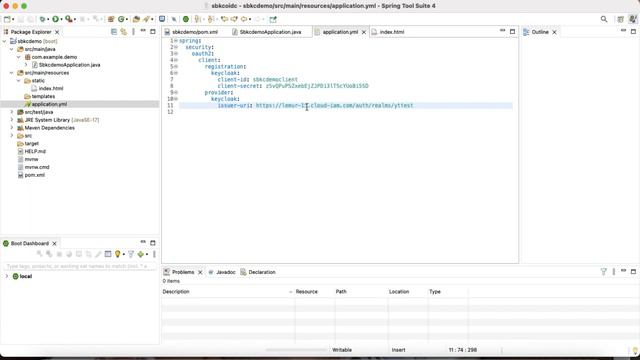Click the Boot Dashboard properties view icon
Screen dimensions: 640x360
point(108,254)
